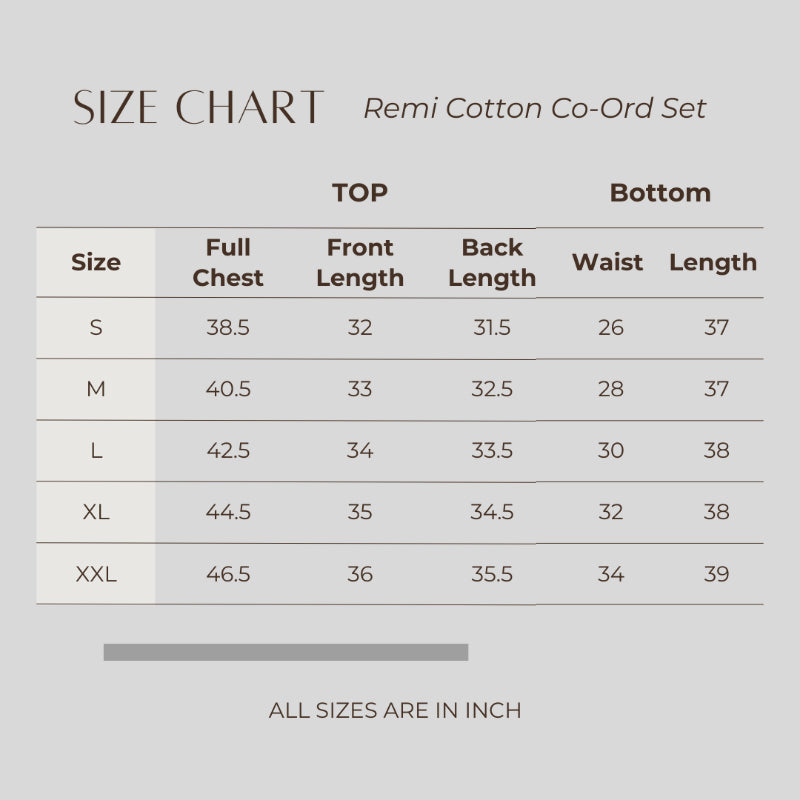
Task: Click the Back Length column header
Action: [x=492, y=263]
